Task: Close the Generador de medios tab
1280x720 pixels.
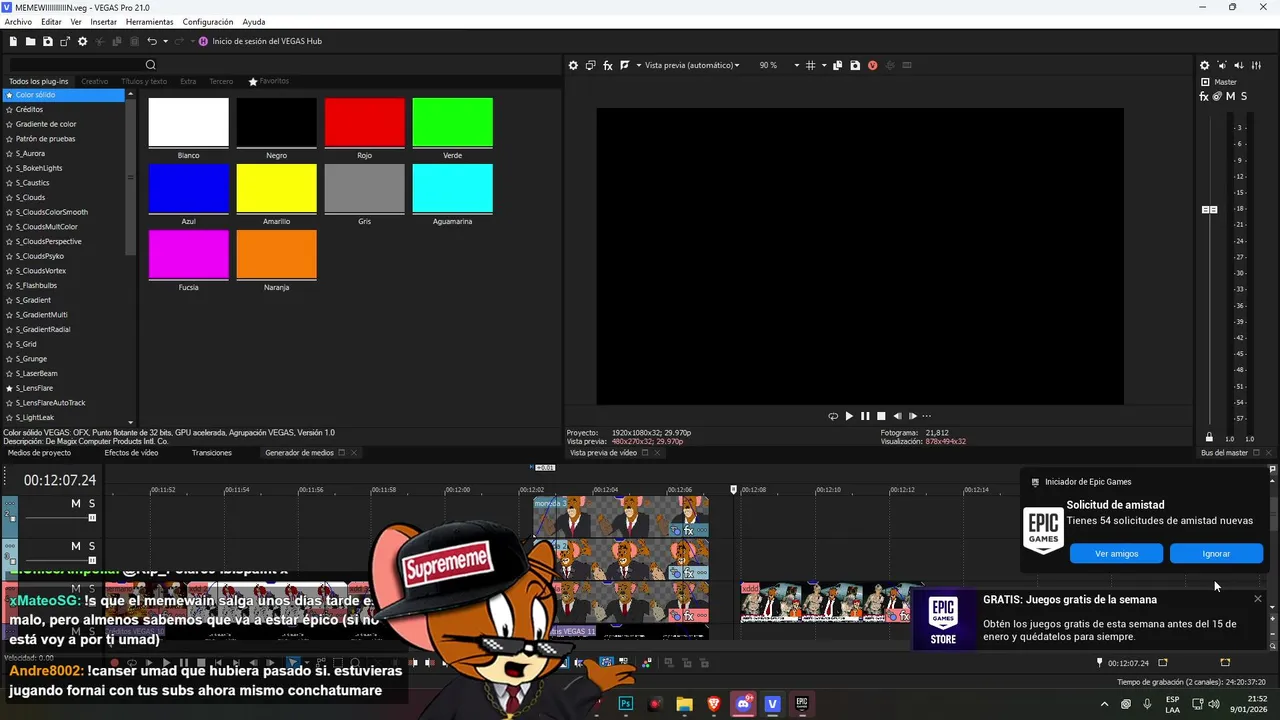Action: [353, 453]
